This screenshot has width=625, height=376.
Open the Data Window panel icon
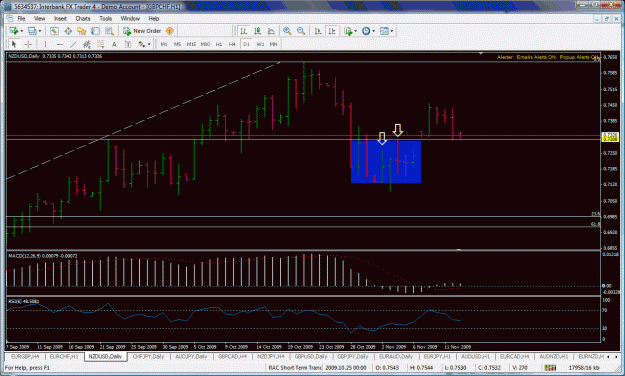click(68, 31)
